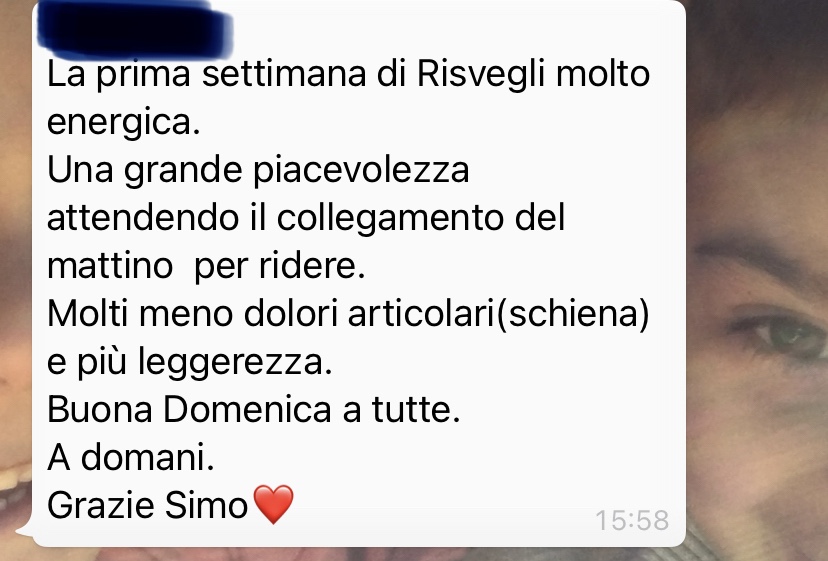Image resolution: width=828 pixels, height=561 pixels.
Task: Tap the line "Buona Domenica a tutte."
Action: (253, 409)
